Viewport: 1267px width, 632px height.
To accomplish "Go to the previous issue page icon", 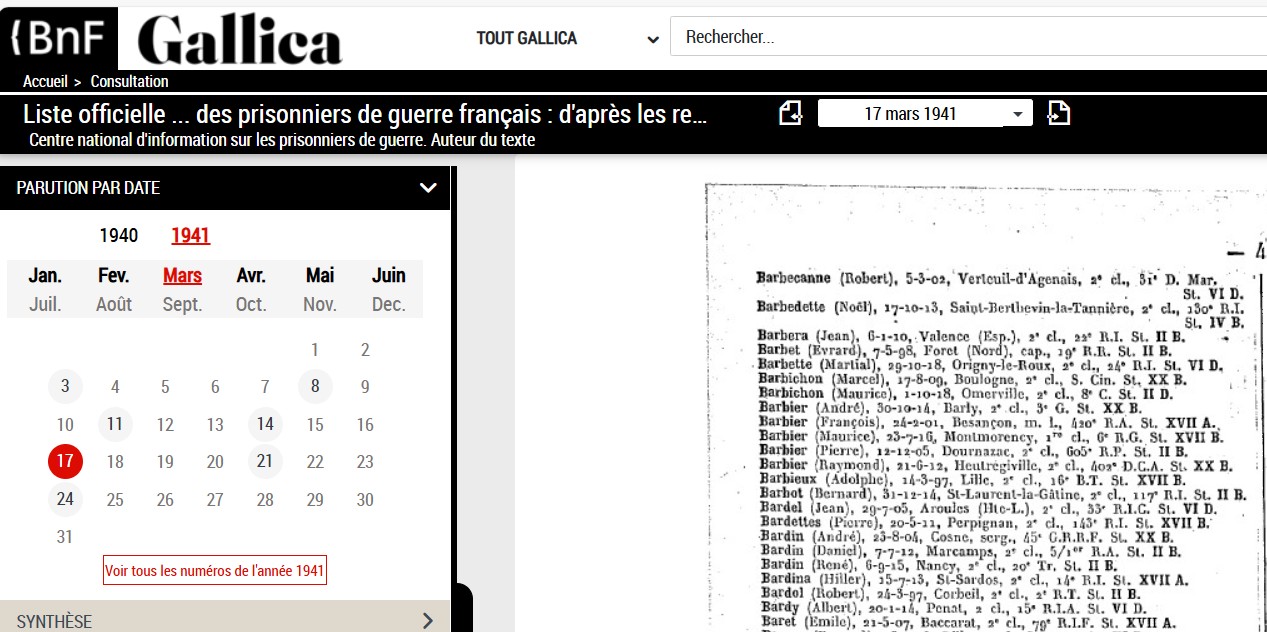I will [x=791, y=113].
